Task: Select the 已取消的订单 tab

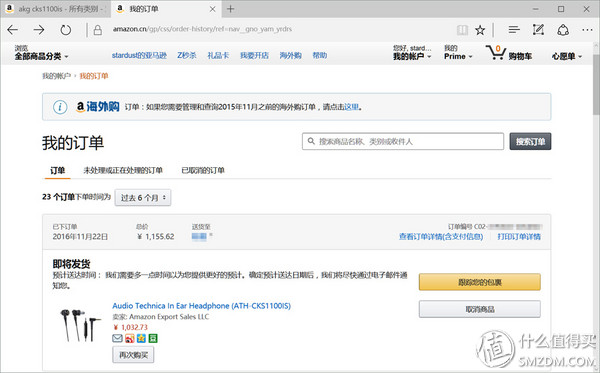Action: tap(203, 171)
